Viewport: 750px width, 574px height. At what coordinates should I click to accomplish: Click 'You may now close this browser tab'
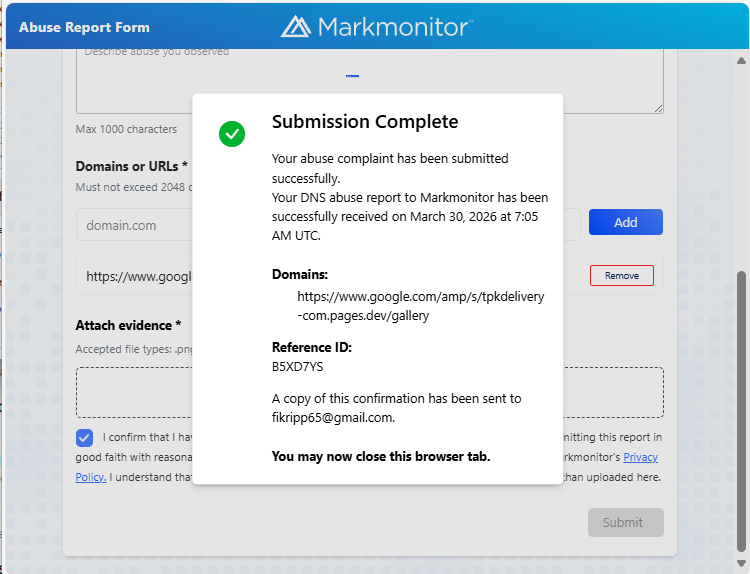tap(381, 456)
